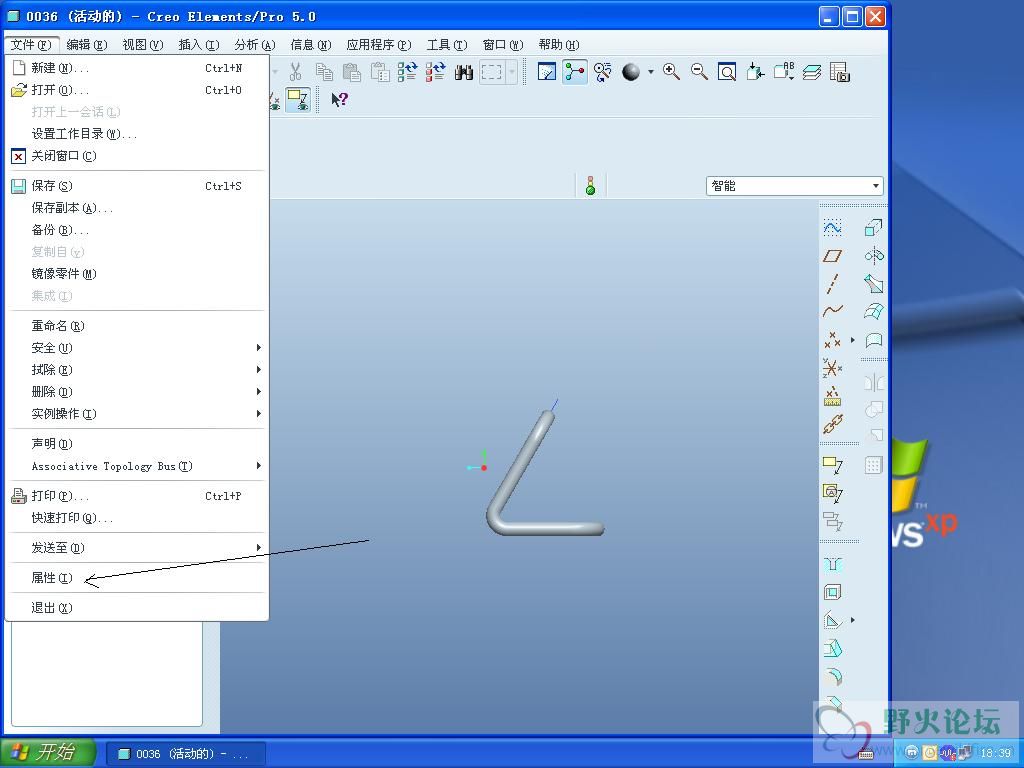Click the 0036 (活动的) taskbar button
1024x768 pixels.
(185, 754)
